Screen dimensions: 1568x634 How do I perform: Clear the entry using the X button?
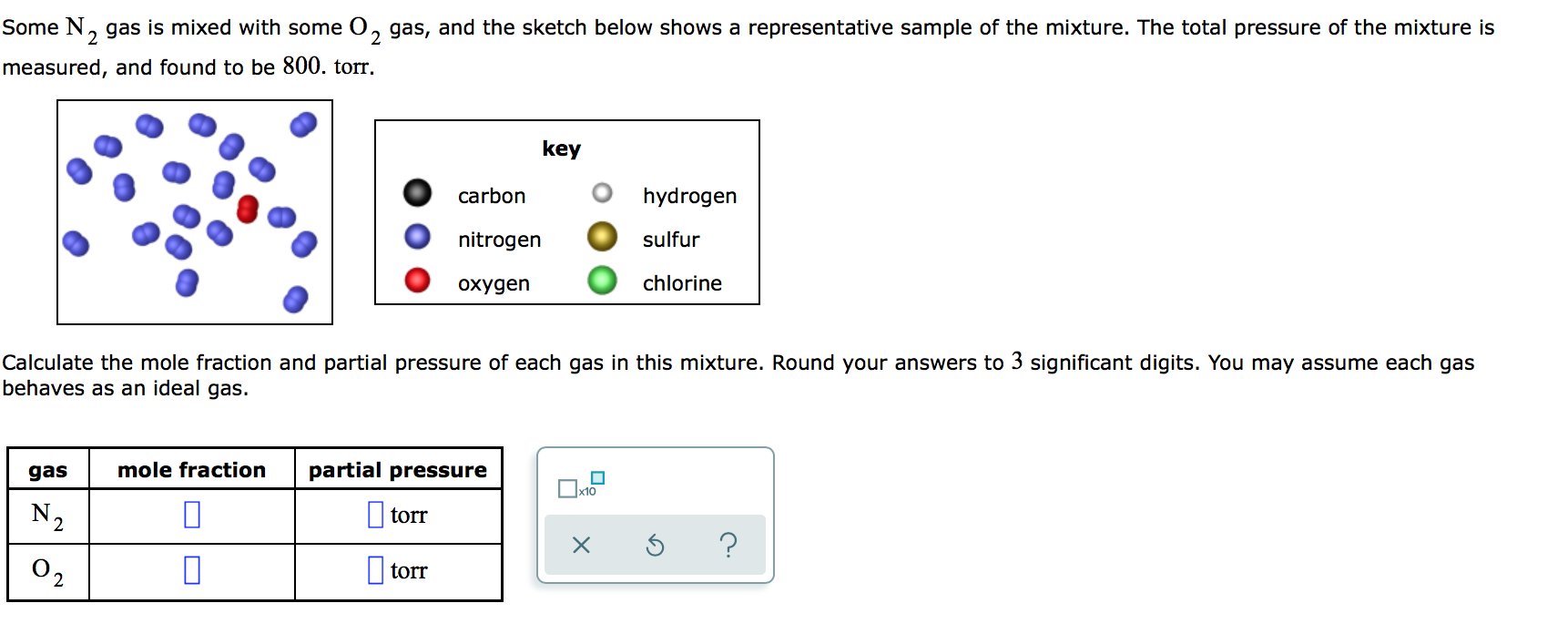583,544
